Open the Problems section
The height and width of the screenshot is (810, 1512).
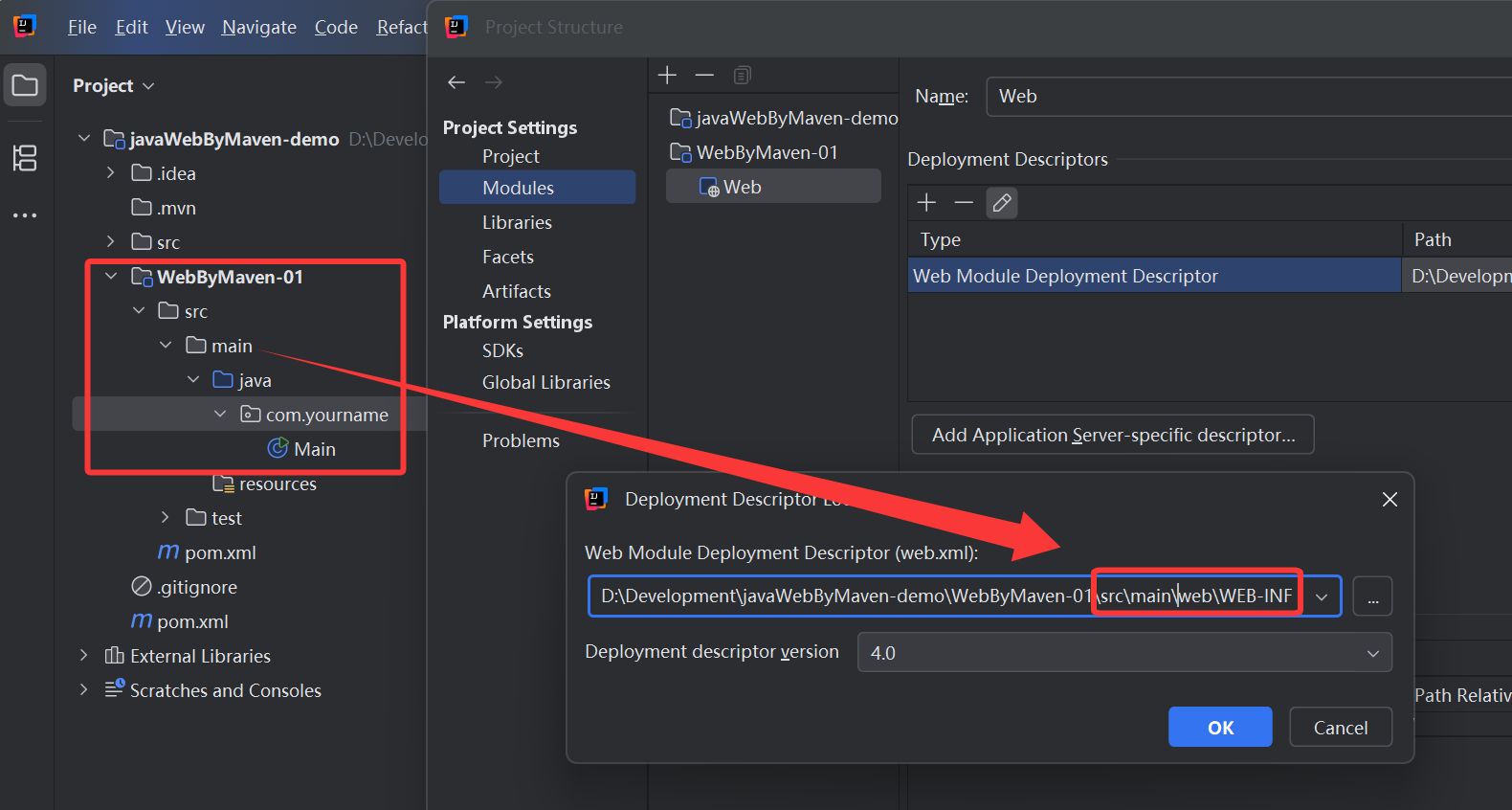[x=521, y=440]
